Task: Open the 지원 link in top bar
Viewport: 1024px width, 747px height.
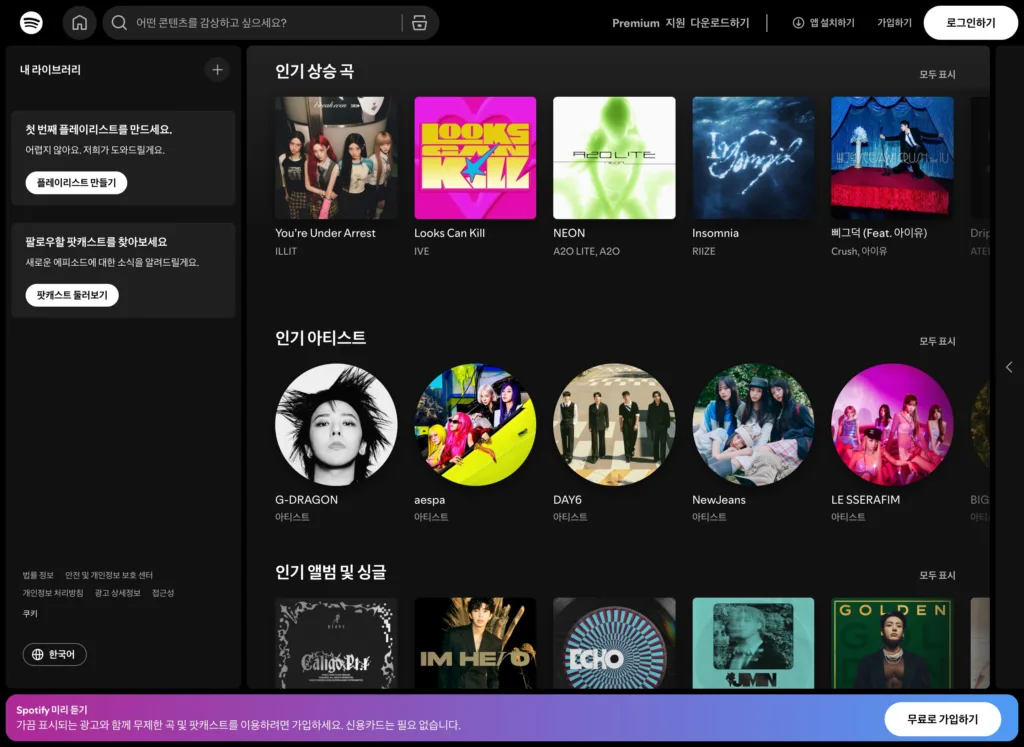Action: pos(675,23)
